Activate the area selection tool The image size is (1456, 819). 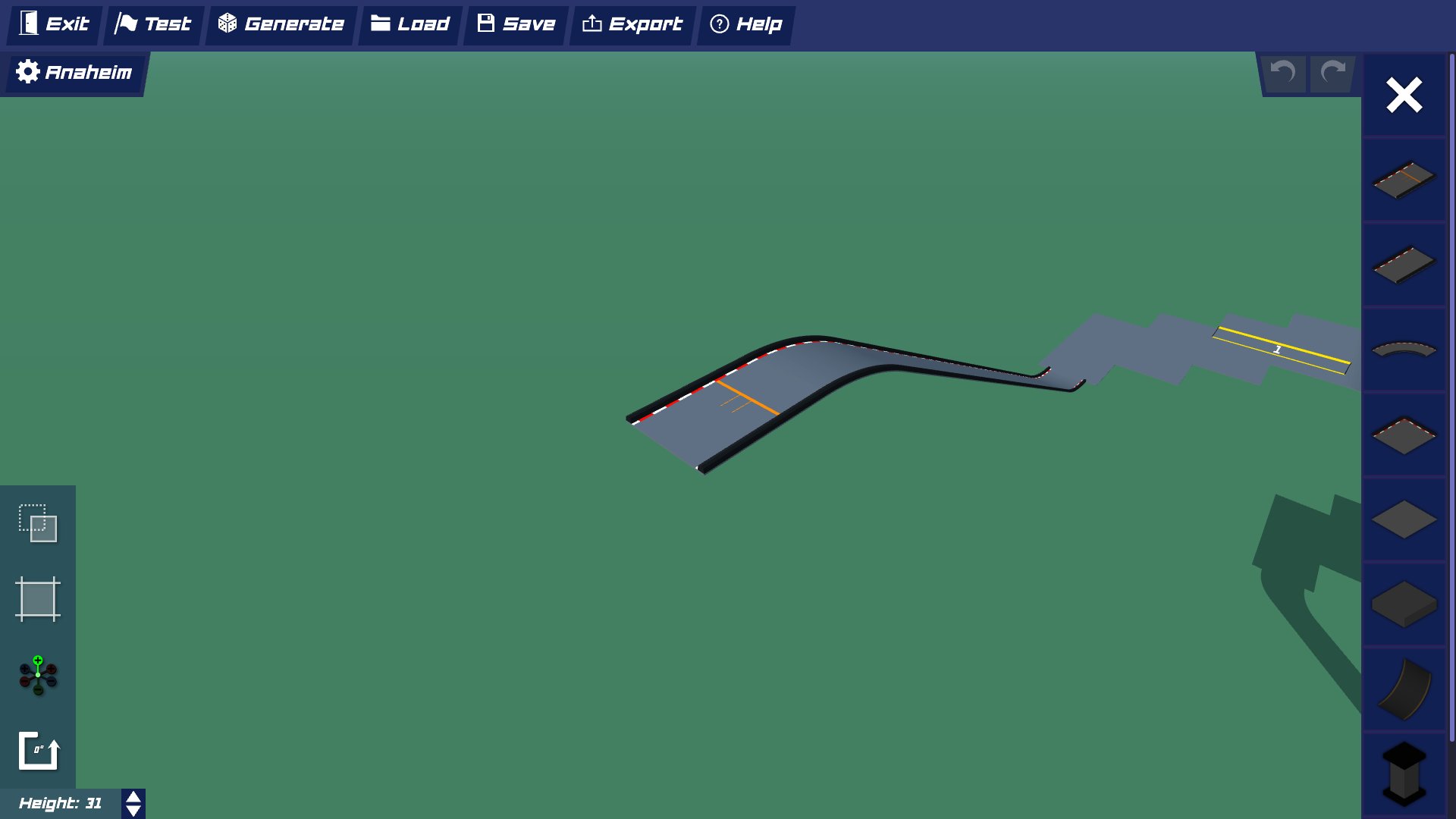pyautogui.click(x=37, y=599)
